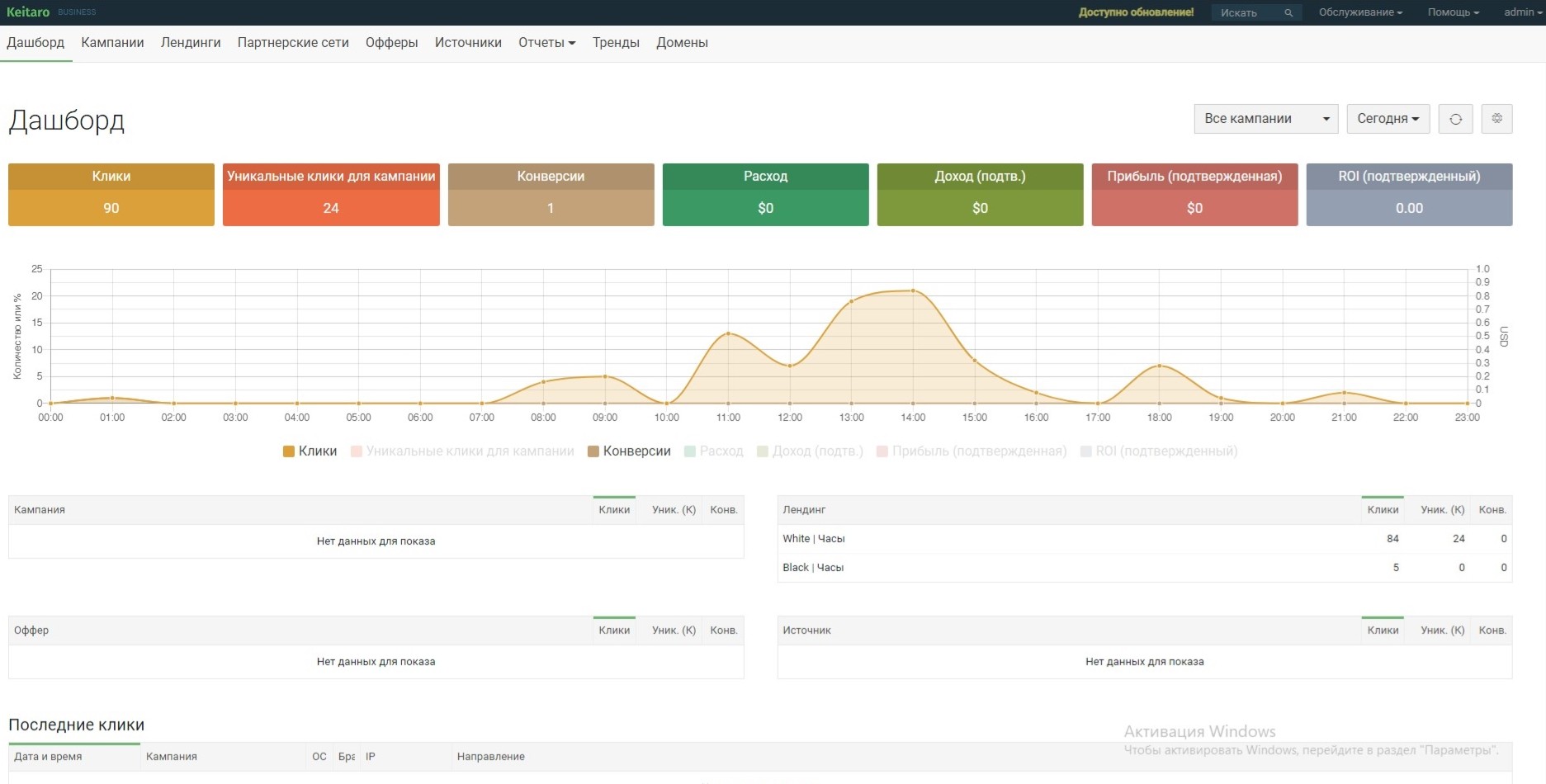This screenshot has width=1546, height=784.
Task: Sort Оффер table by Уник. (К)
Action: (674, 631)
